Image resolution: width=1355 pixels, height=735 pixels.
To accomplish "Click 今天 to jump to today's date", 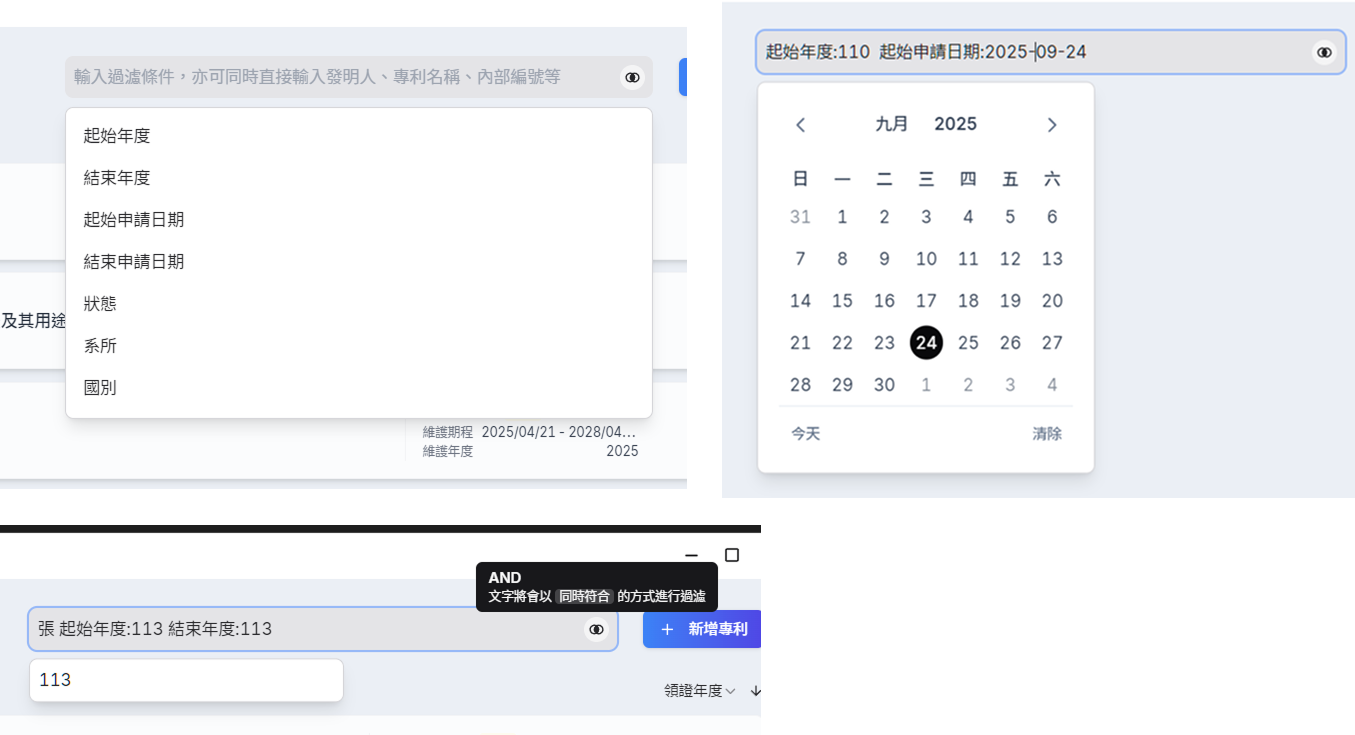I will click(x=803, y=433).
